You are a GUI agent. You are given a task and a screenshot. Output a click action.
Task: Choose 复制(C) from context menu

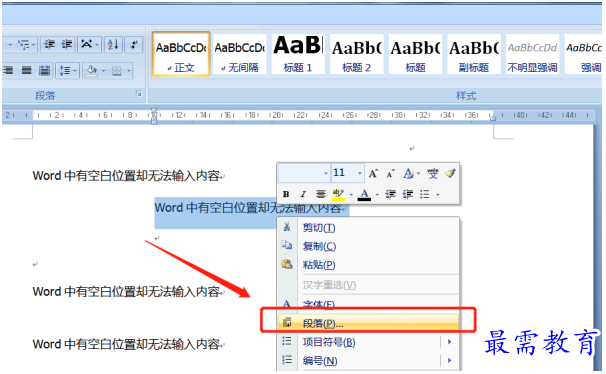click(368, 246)
